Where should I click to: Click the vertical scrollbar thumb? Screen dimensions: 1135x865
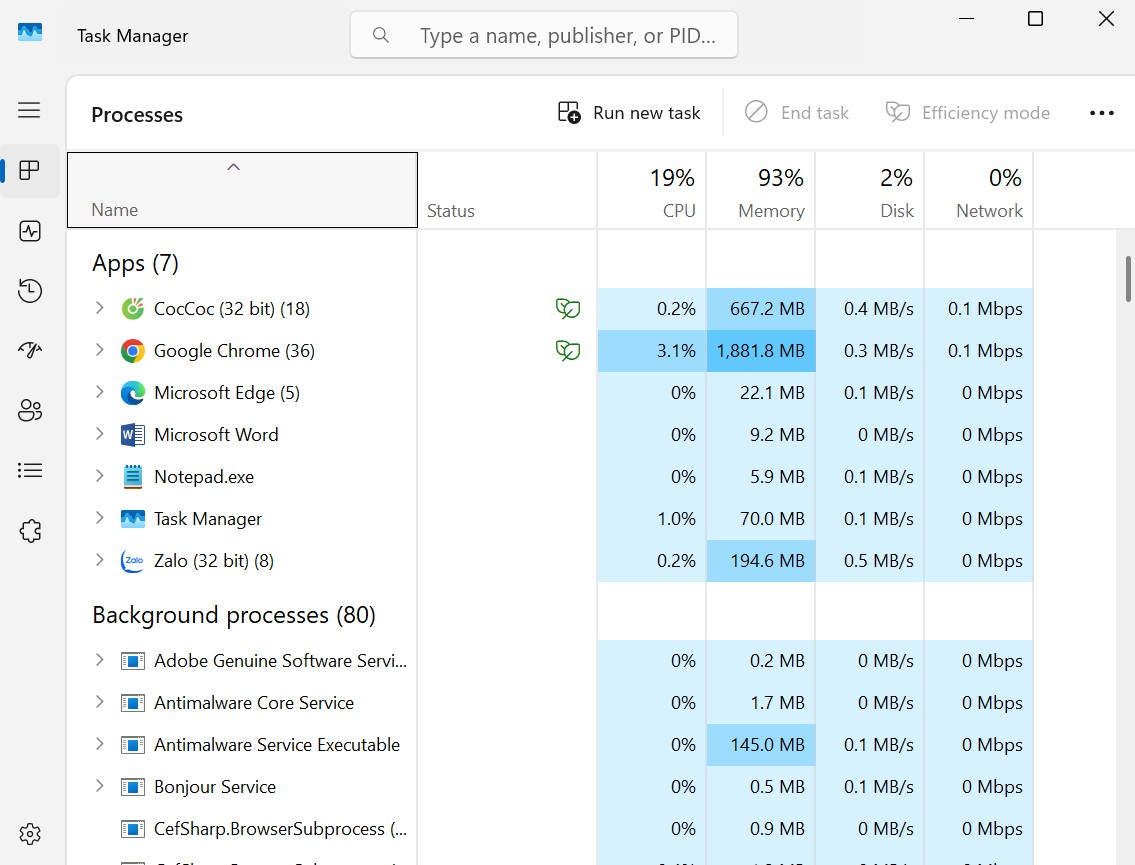click(x=1128, y=279)
